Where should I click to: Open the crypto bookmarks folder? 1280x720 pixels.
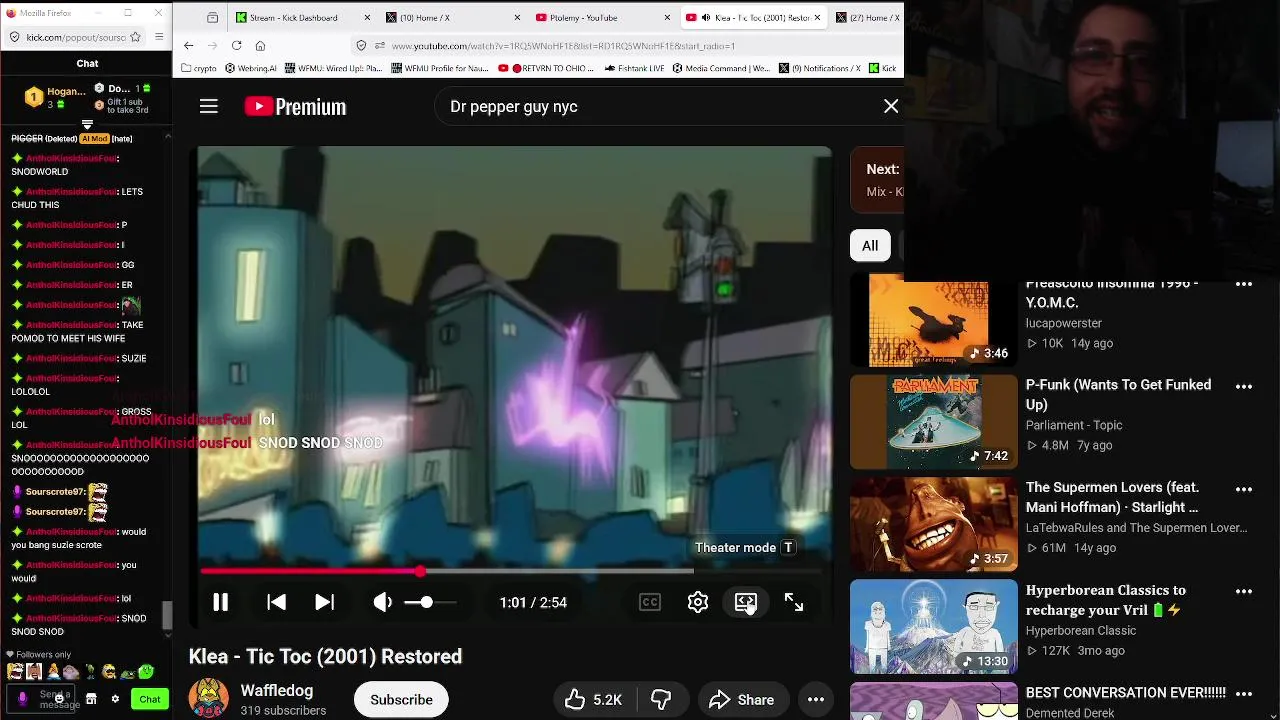(x=199, y=68)
